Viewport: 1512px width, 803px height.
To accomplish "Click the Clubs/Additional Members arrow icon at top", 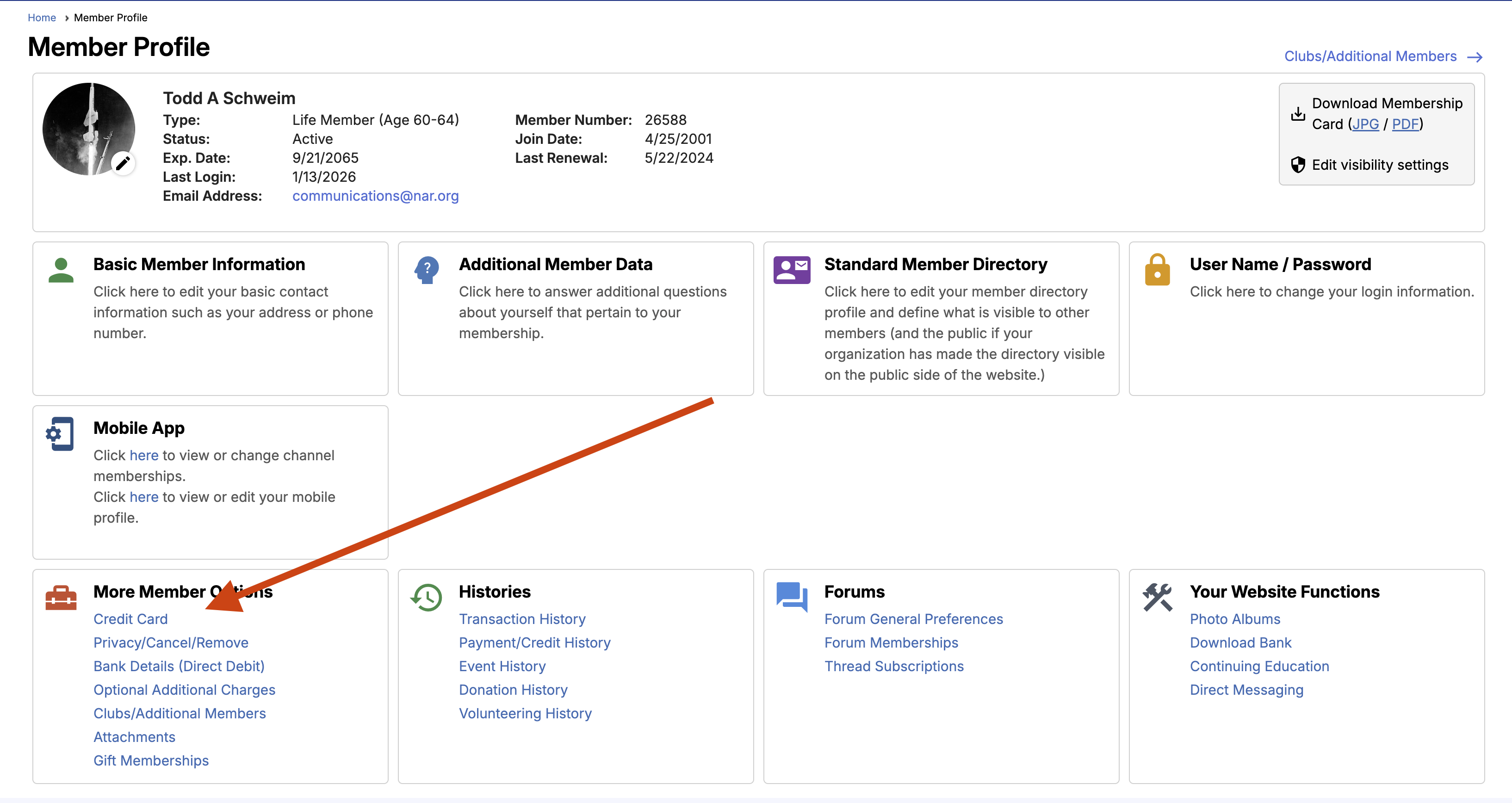I will click(1475, 57).
